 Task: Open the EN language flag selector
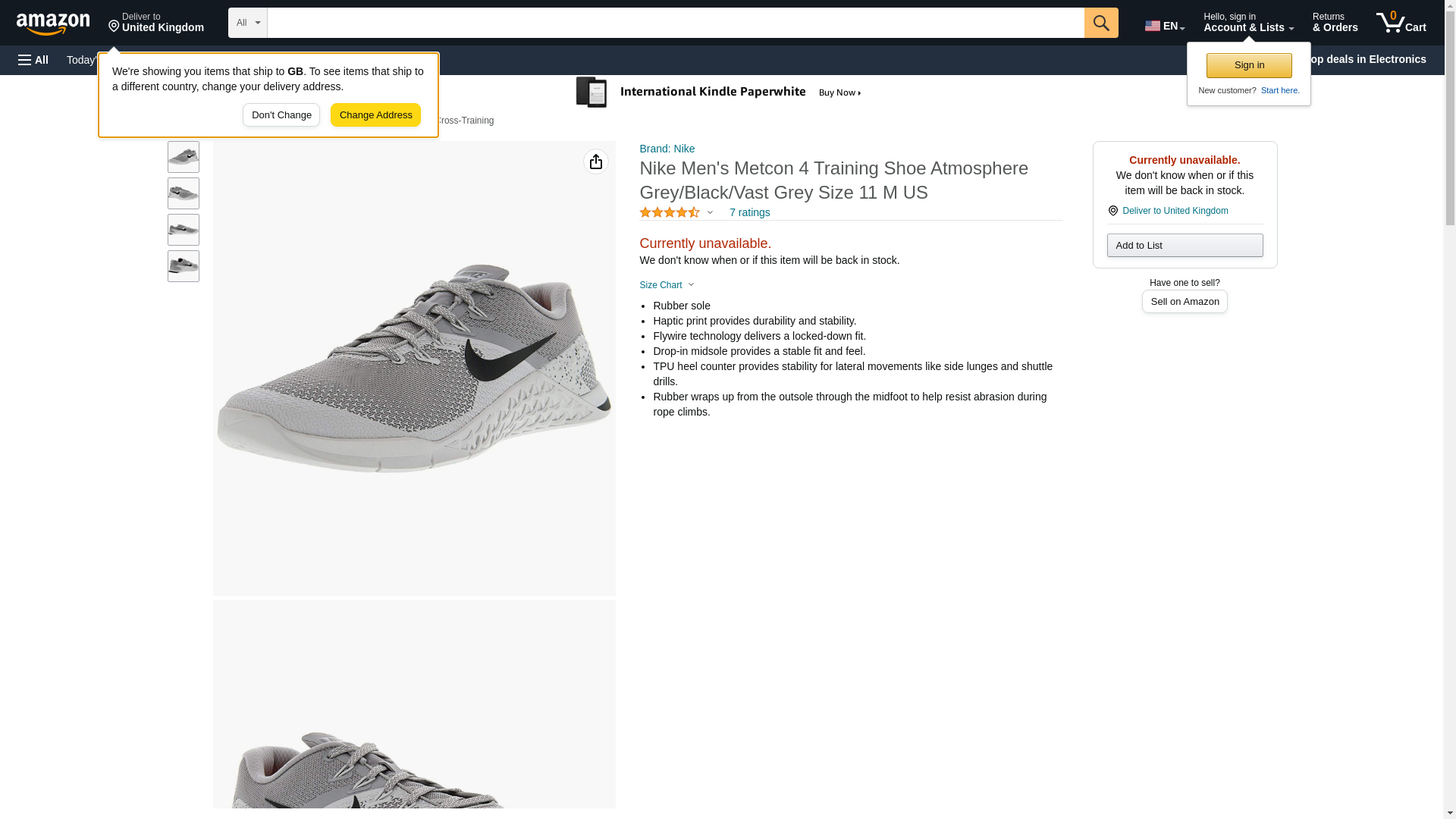click(x=1164, y=26)
